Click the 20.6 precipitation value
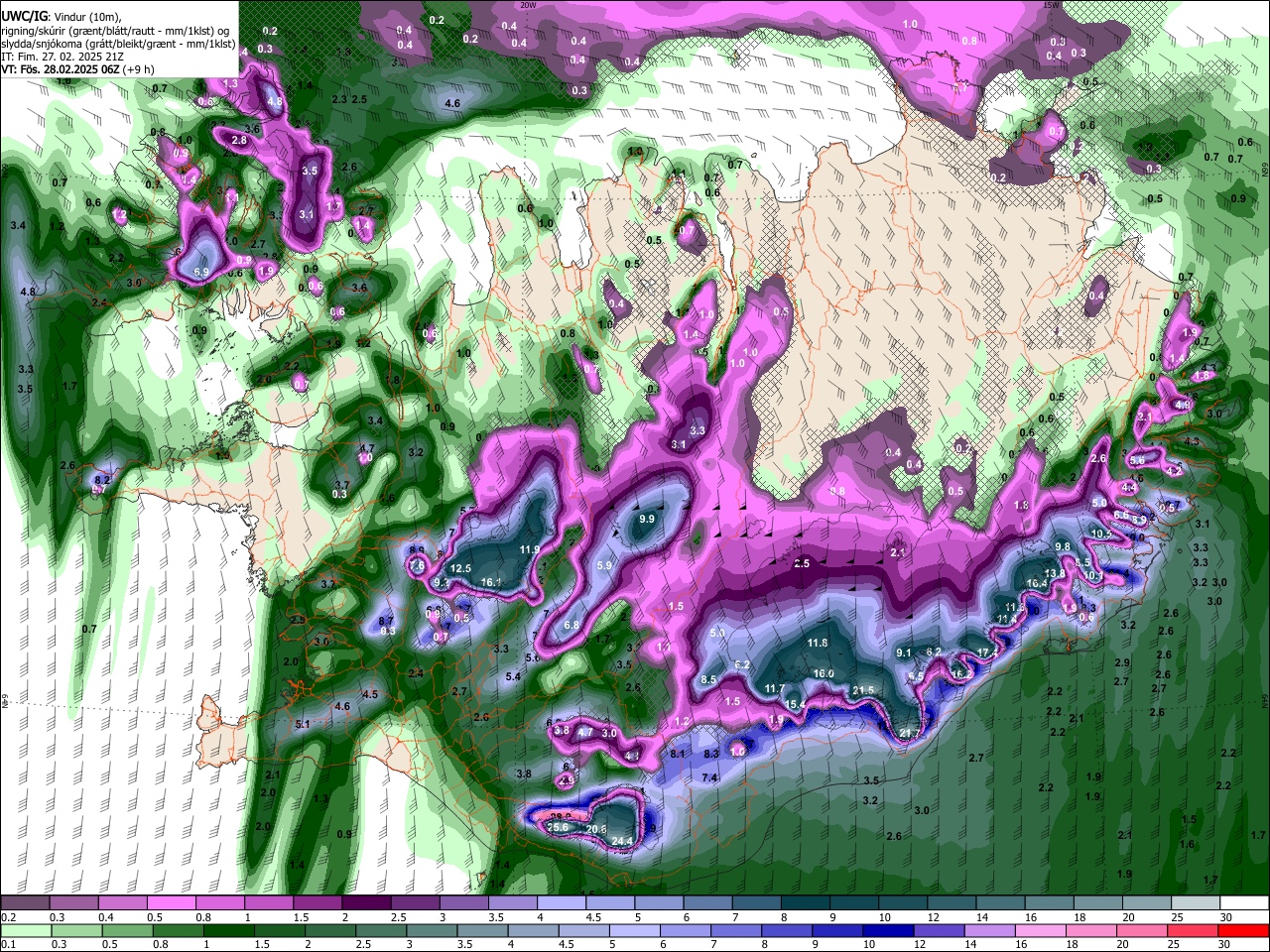This screenshot has width=1270, height=952. (596, 830)
